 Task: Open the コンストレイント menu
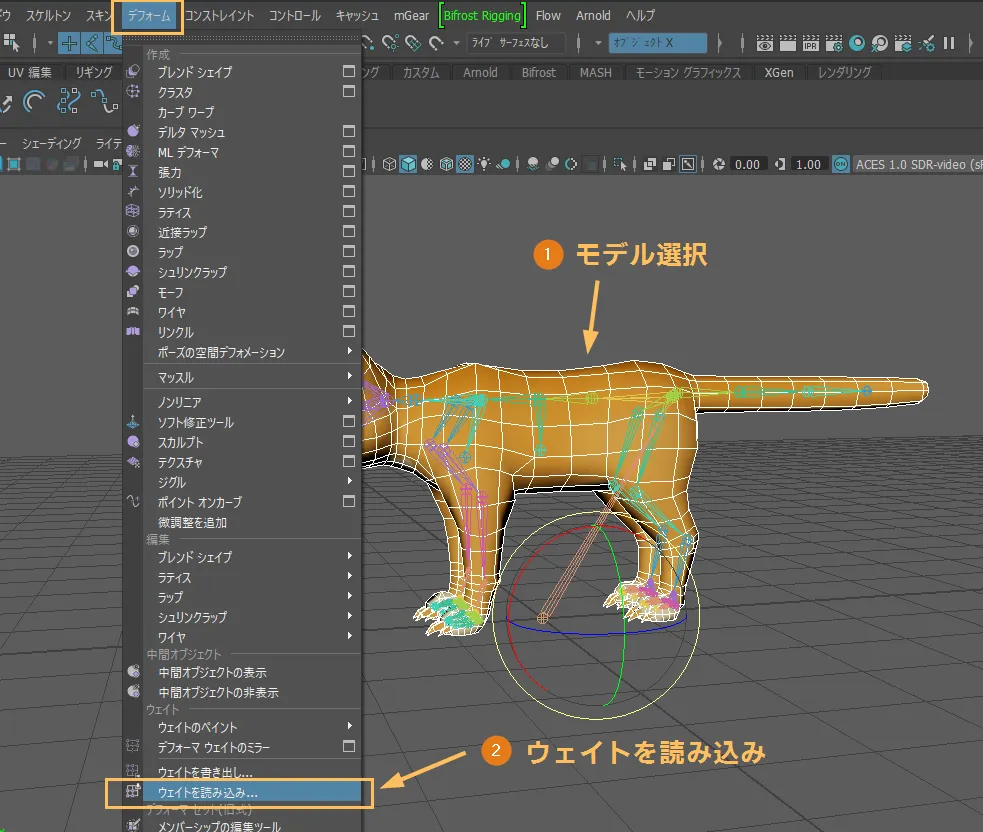pyautogui.click(x=219, y=16)
